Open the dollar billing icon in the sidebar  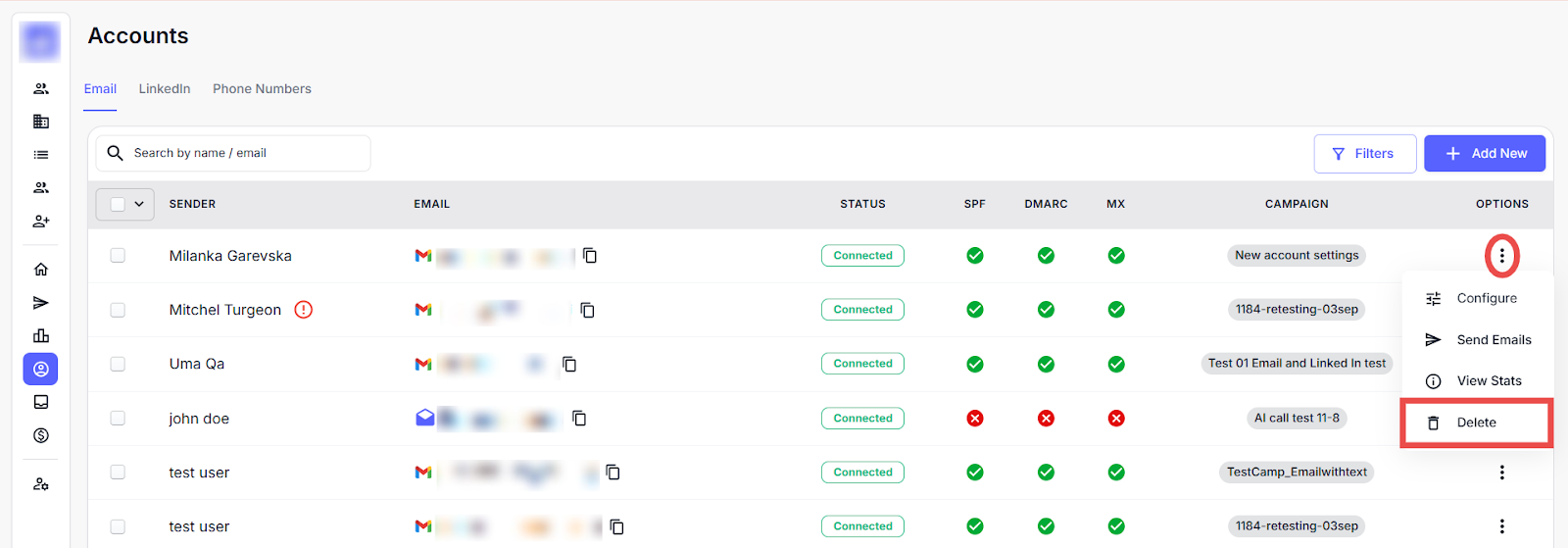click(41, 435)
